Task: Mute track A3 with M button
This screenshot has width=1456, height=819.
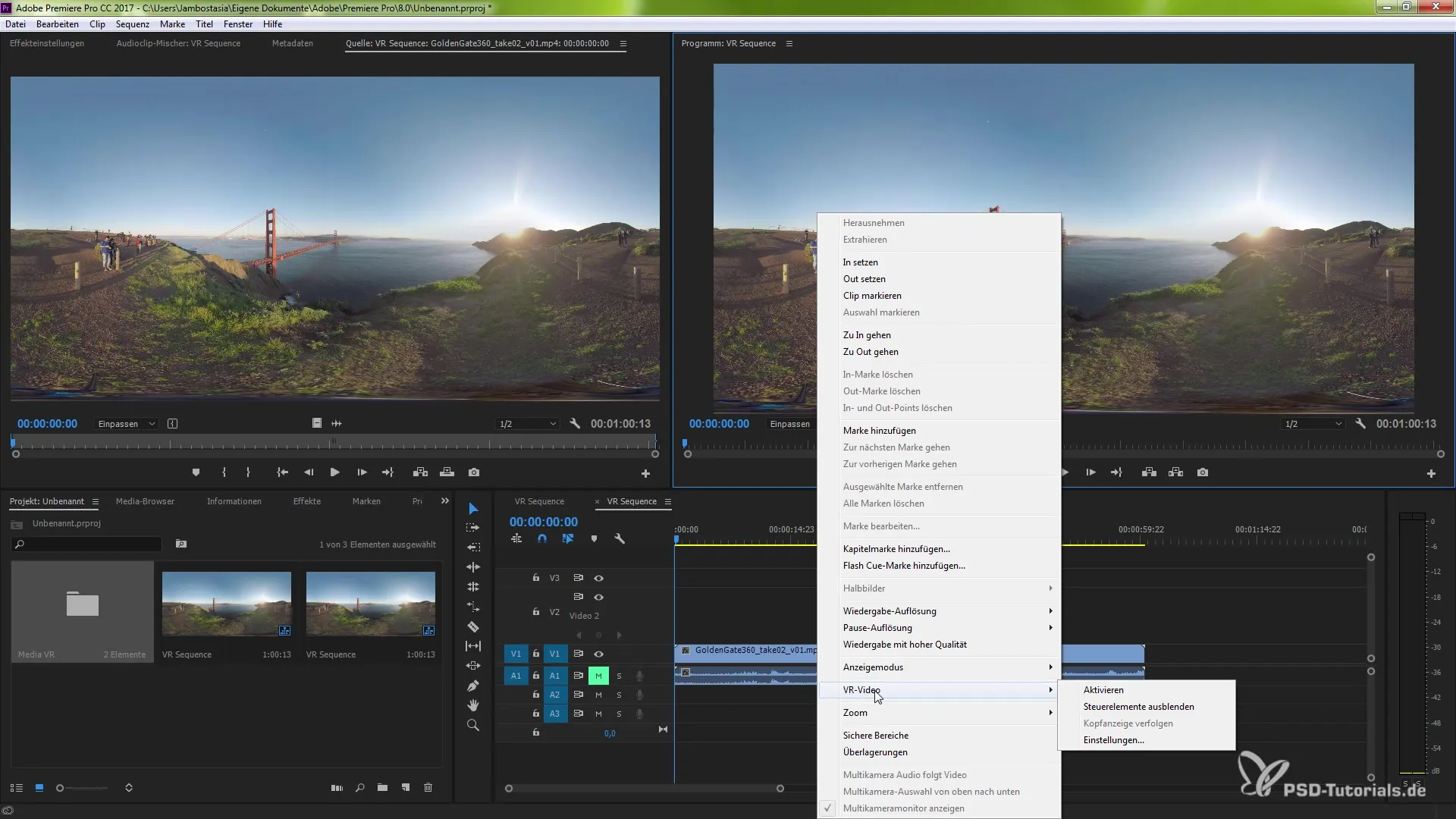Action: (598, 714)
